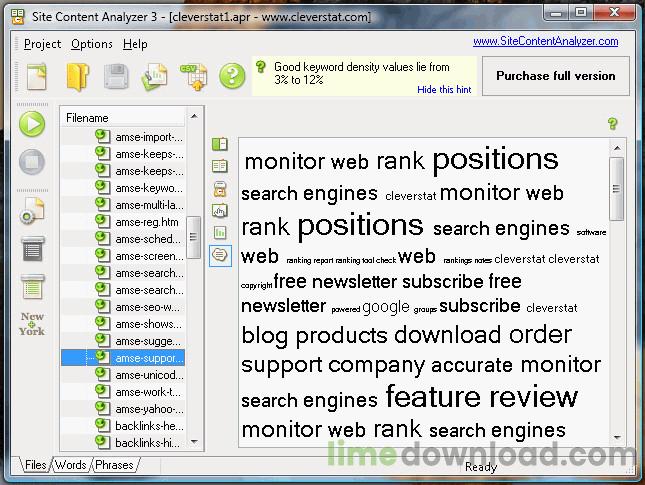Click the report chart toolbar icon
Viewport: 645px width, 485px height.
(x=155, y=77)
